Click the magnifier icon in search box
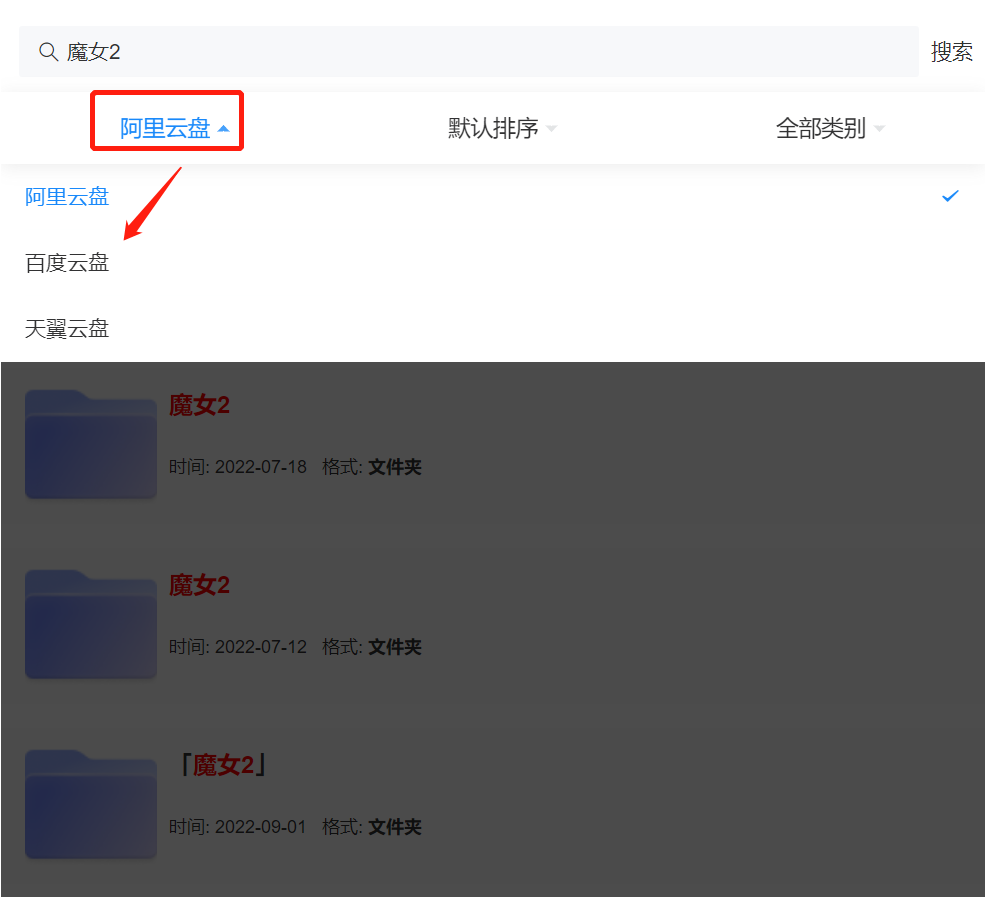The image size is (985, 897). coord(48,52)
